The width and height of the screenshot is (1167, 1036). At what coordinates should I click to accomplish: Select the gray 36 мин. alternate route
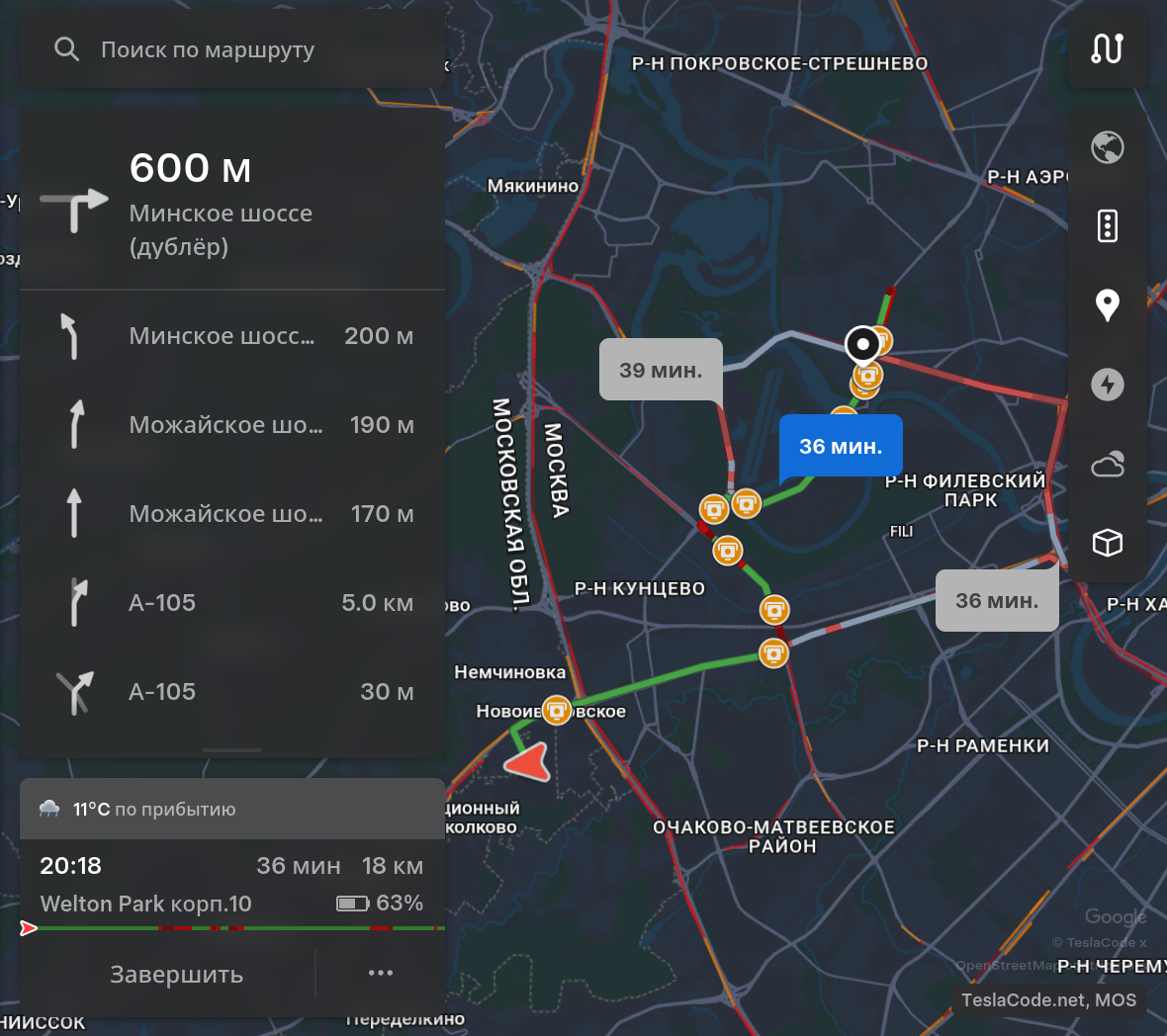click(x=997, y=600)
